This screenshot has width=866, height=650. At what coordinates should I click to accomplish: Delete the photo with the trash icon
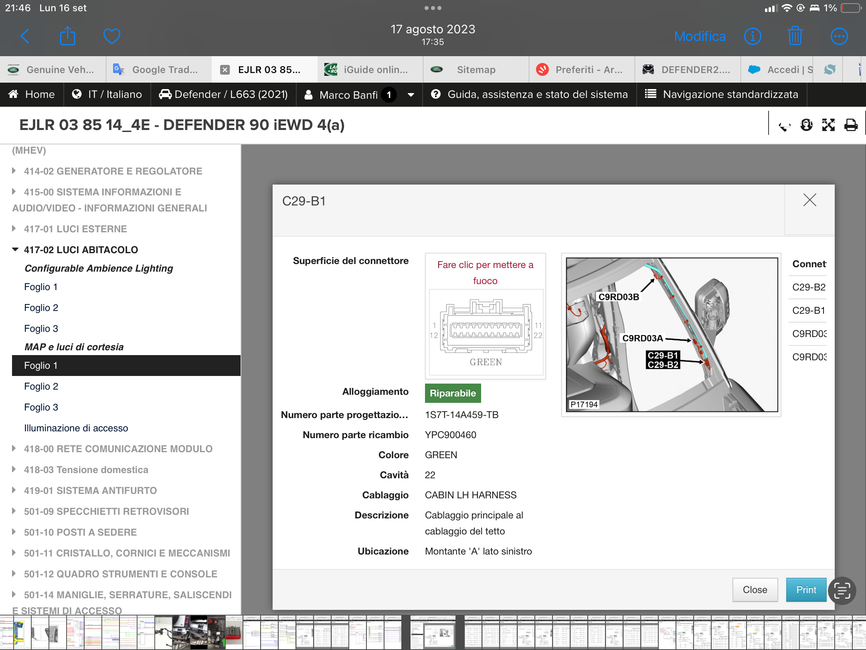[x=795, y=36]
